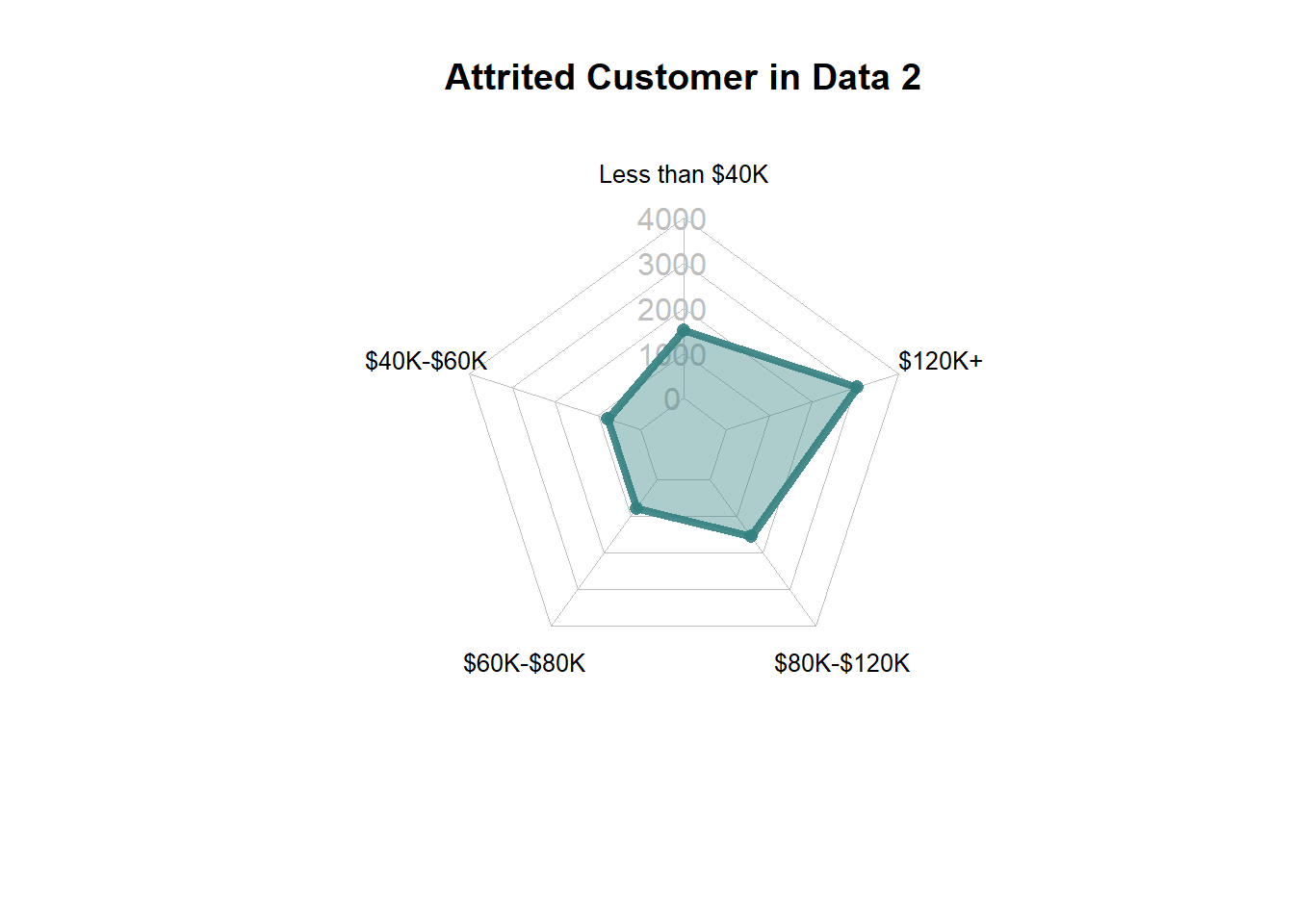Click the 4000 scale label

point(672,219)
